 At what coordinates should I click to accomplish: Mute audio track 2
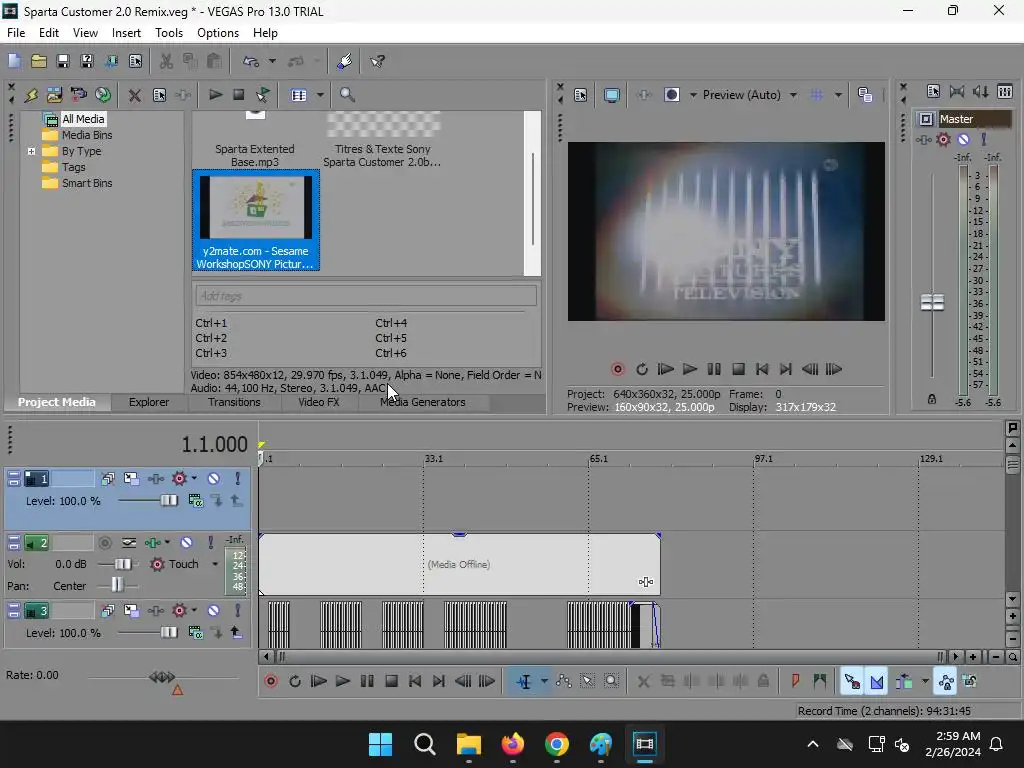[x=186, y=543]
